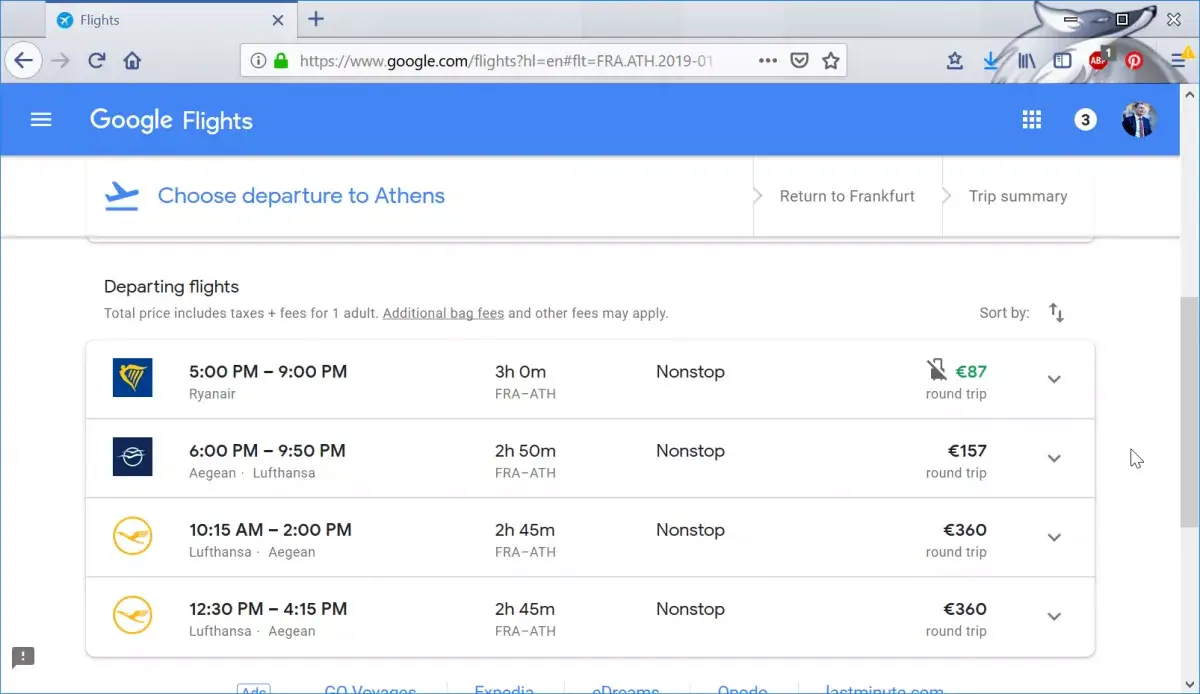This screenshot has height=694, width=1200.
Task: Close the Flights tab
Action: pos(277,20)
